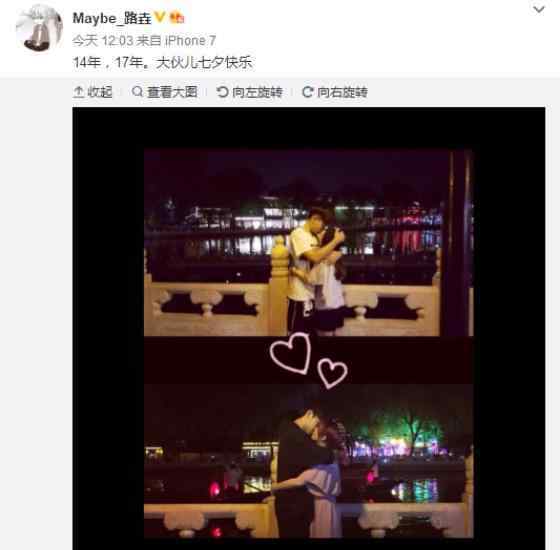This screenshot has width=560, height=550.
Task: Click the Maybe_路垚 username link
Action: (112, 18)
